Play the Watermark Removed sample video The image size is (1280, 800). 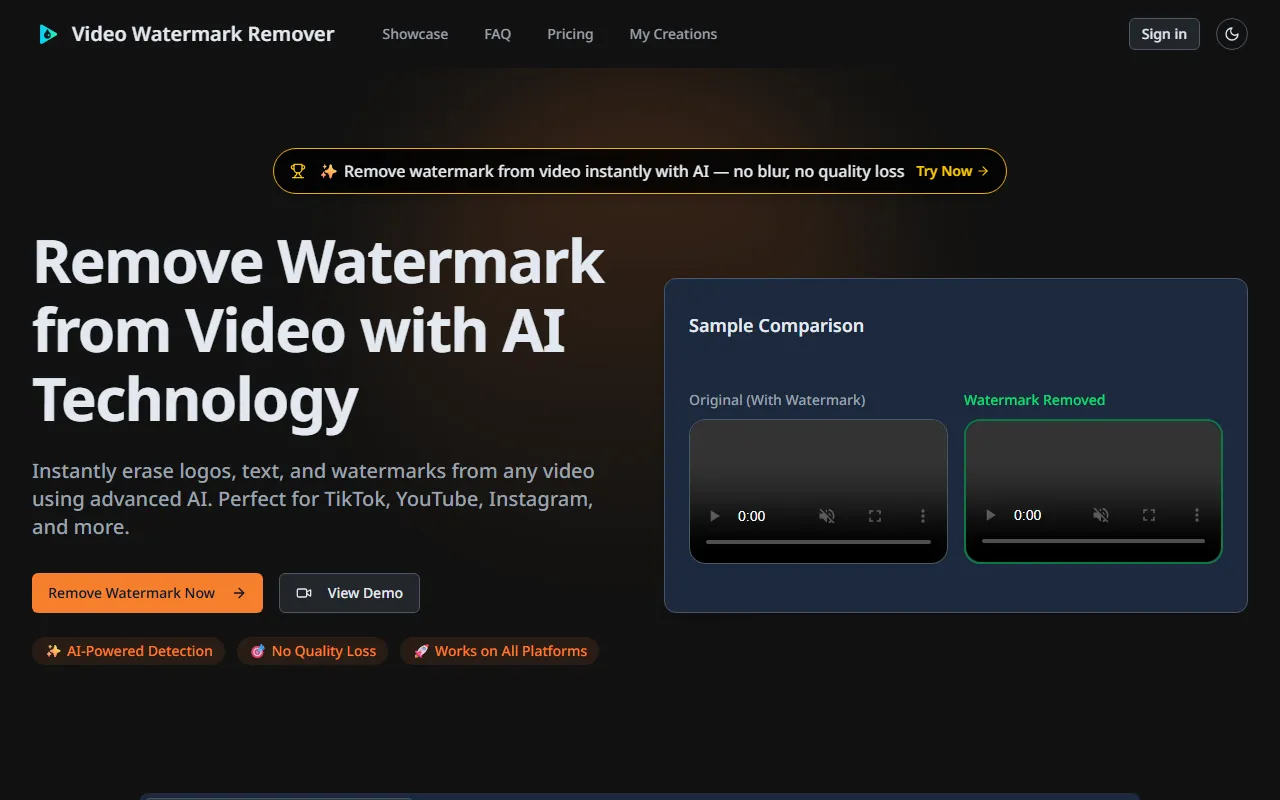pos(990,515)
